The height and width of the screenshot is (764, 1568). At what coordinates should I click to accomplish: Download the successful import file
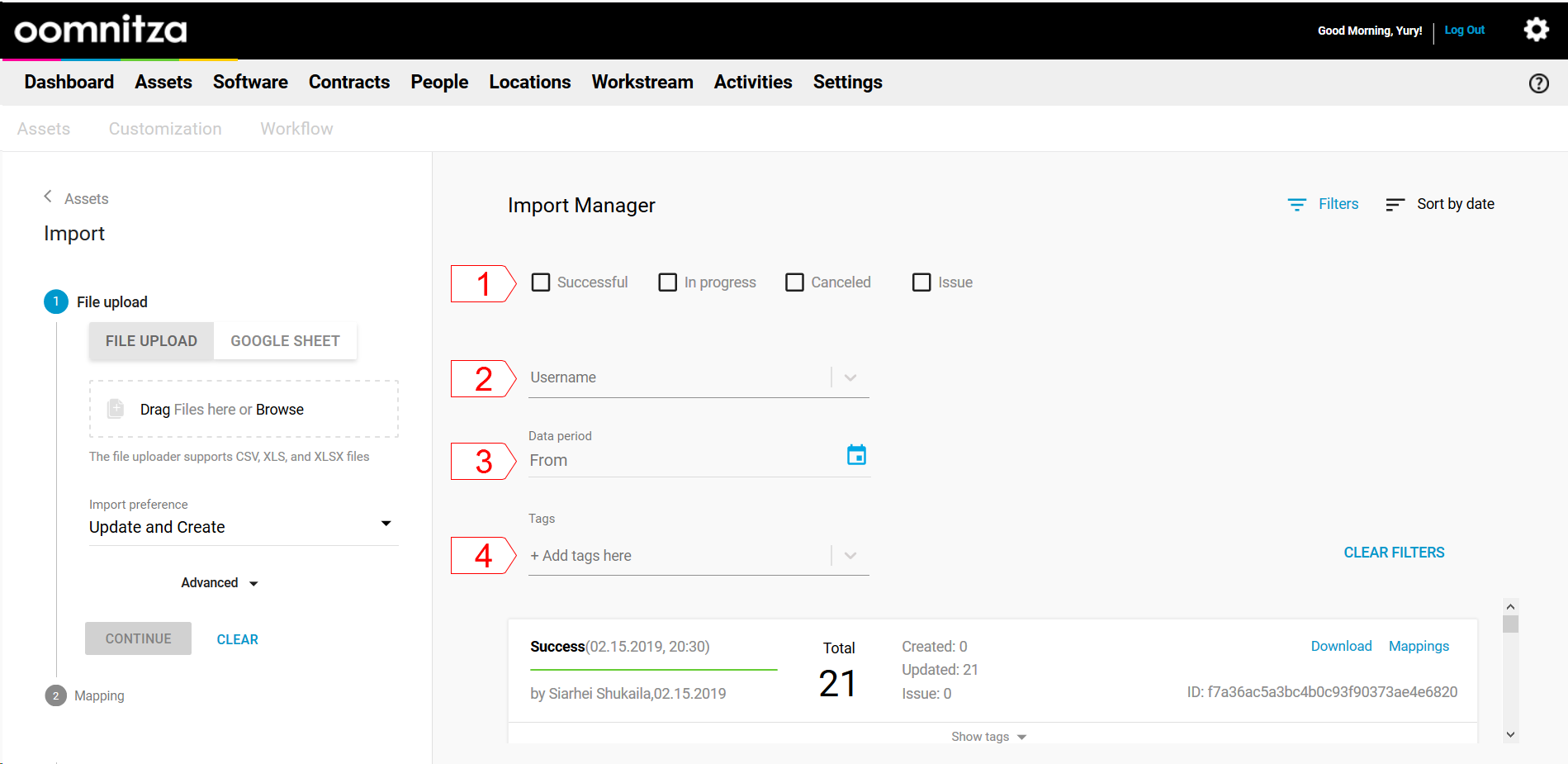[x=1341, y=646]
